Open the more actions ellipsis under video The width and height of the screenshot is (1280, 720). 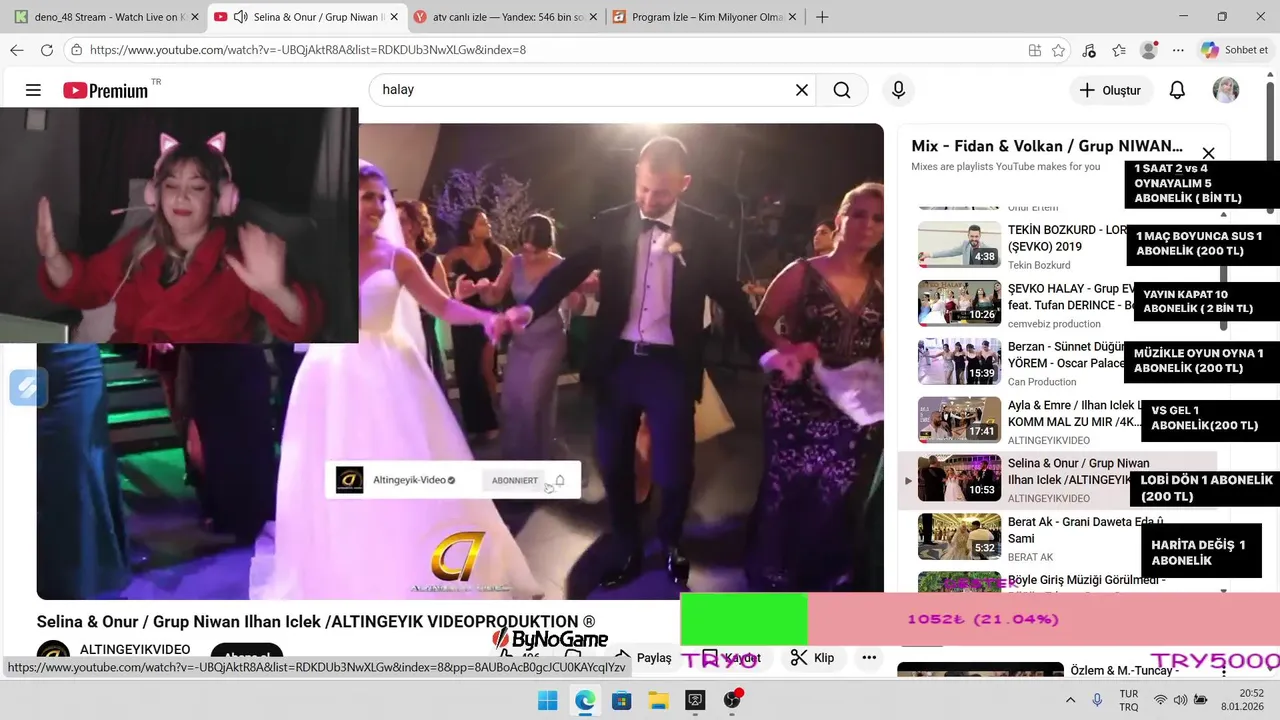[x=869, y=658]
